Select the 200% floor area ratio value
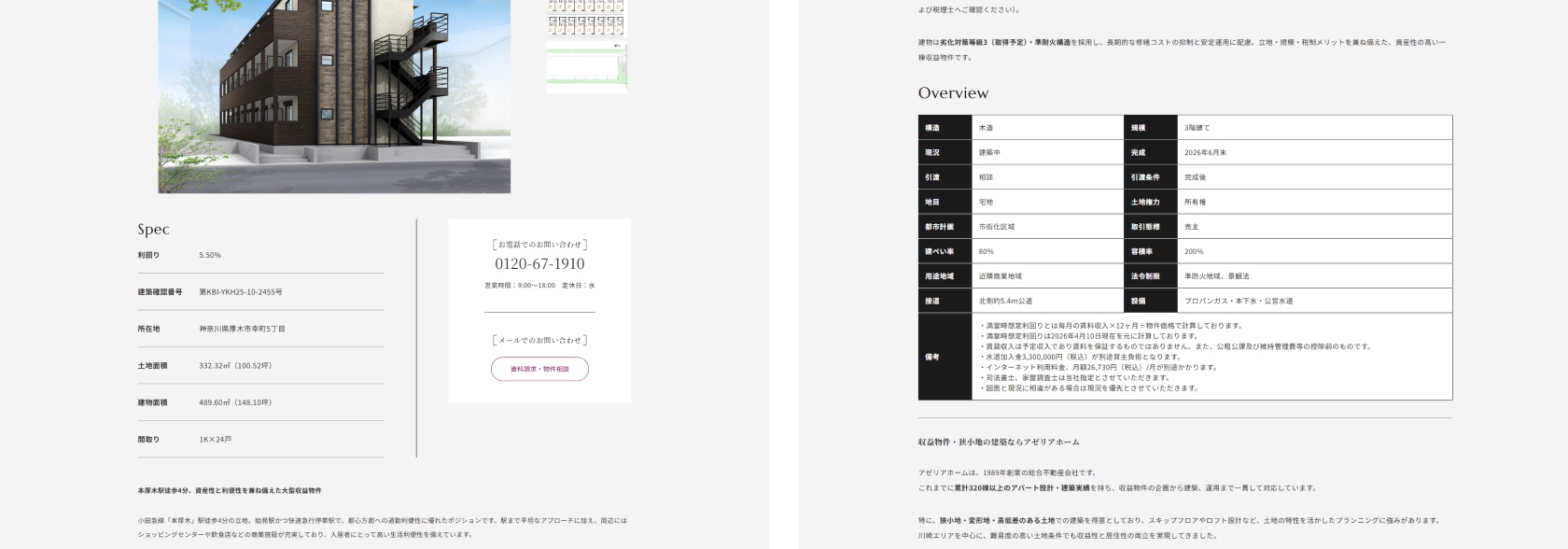1568x549 pixels. (1194, 251)
